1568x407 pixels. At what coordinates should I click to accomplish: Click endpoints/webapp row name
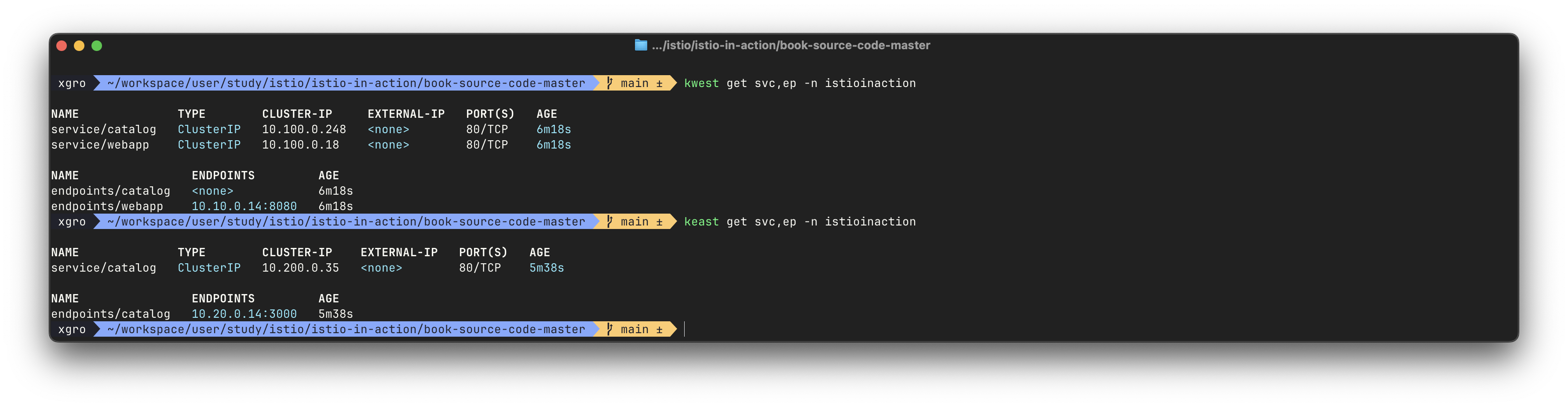point(107,206)
